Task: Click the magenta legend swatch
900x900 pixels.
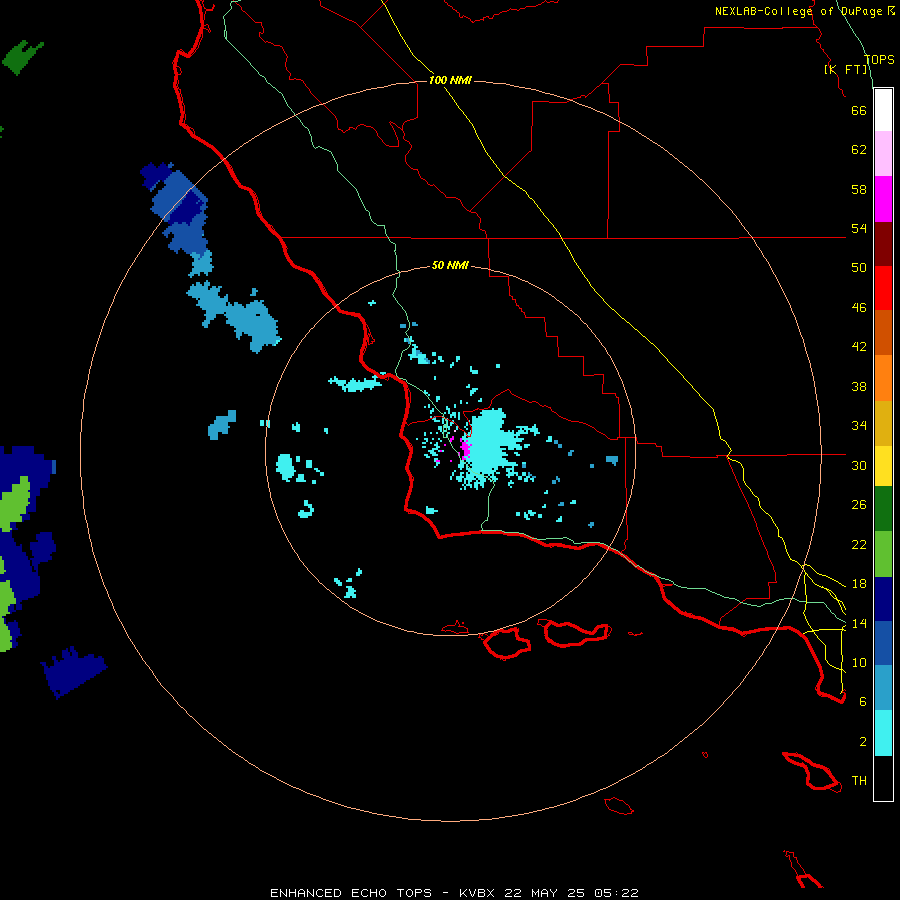Action: click(x=883, y=199)
